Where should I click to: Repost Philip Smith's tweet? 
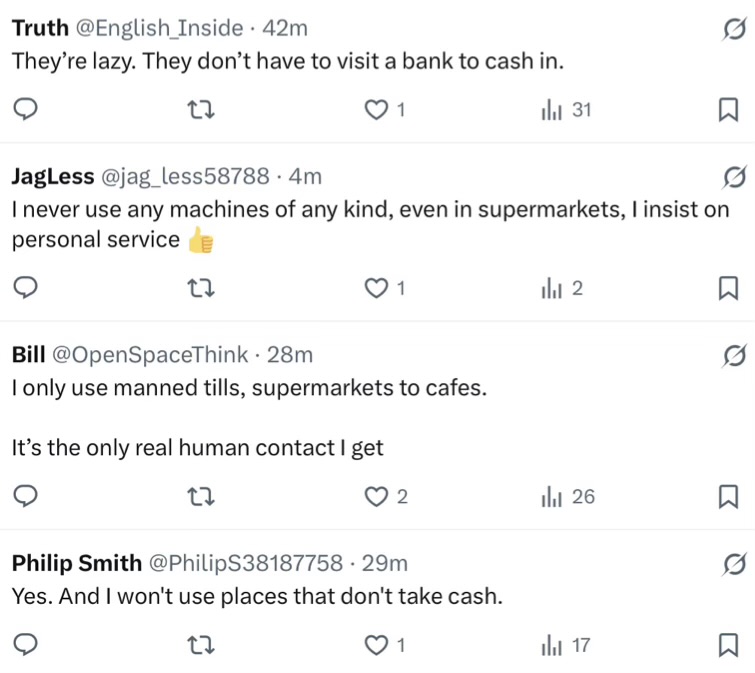click(203, 646)
